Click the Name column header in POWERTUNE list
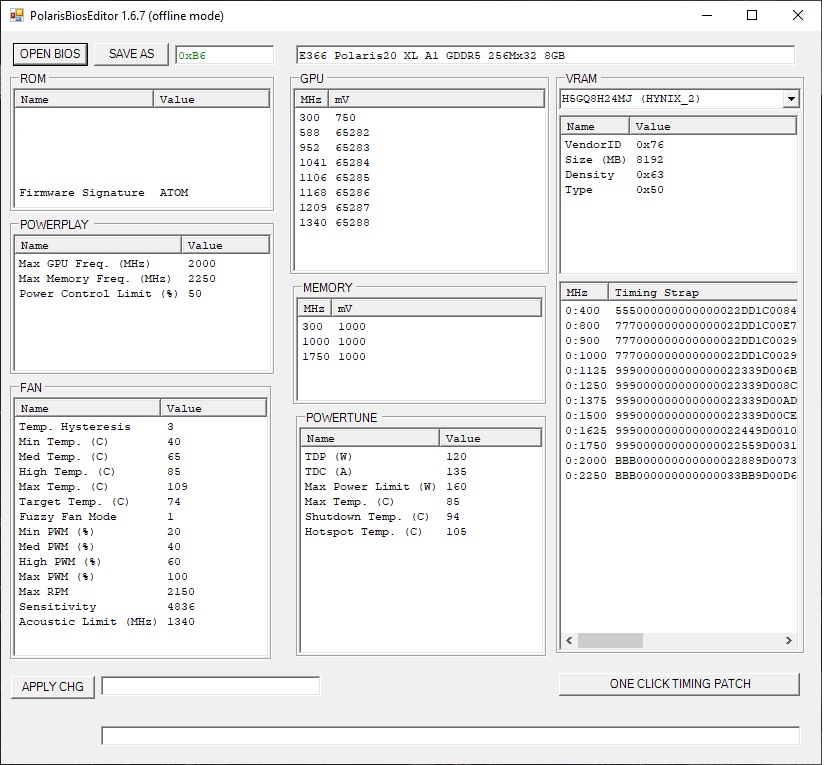 [370, 438]
